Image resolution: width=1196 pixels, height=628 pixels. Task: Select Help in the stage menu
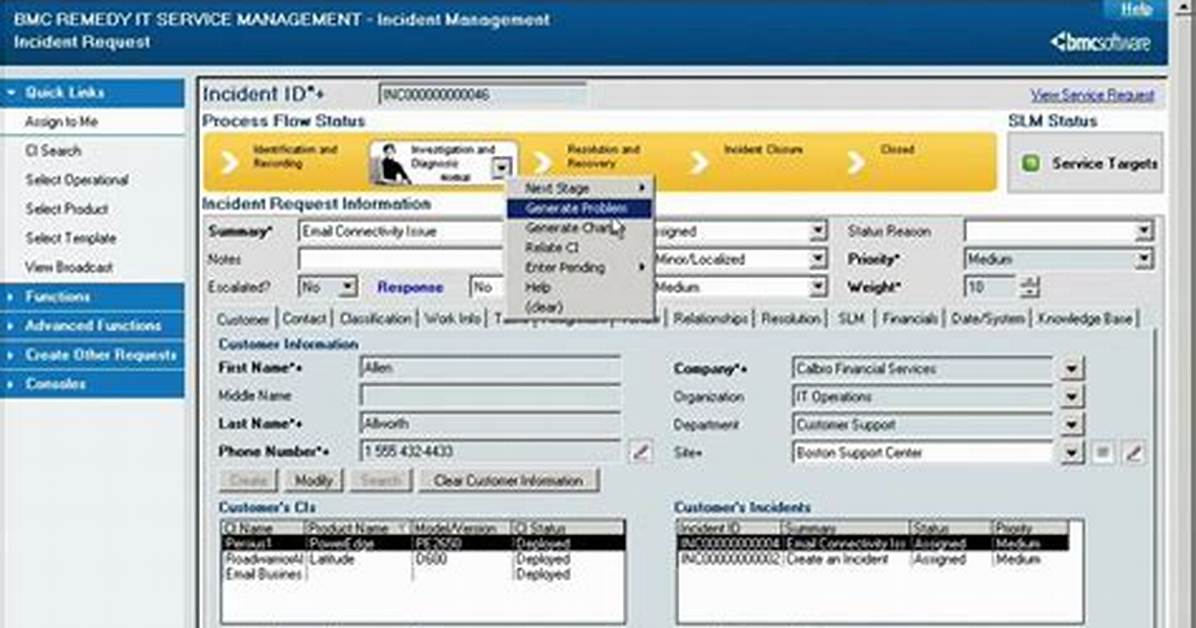click(x=580, y=288)
